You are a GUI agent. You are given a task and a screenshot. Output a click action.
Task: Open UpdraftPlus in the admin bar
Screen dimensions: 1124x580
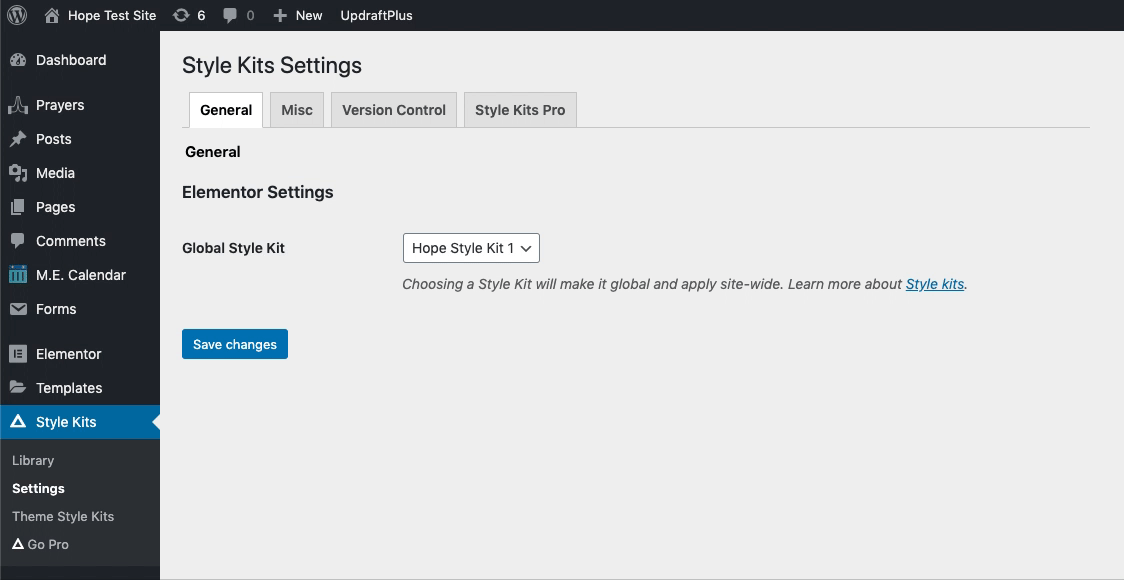coord(376,16)
